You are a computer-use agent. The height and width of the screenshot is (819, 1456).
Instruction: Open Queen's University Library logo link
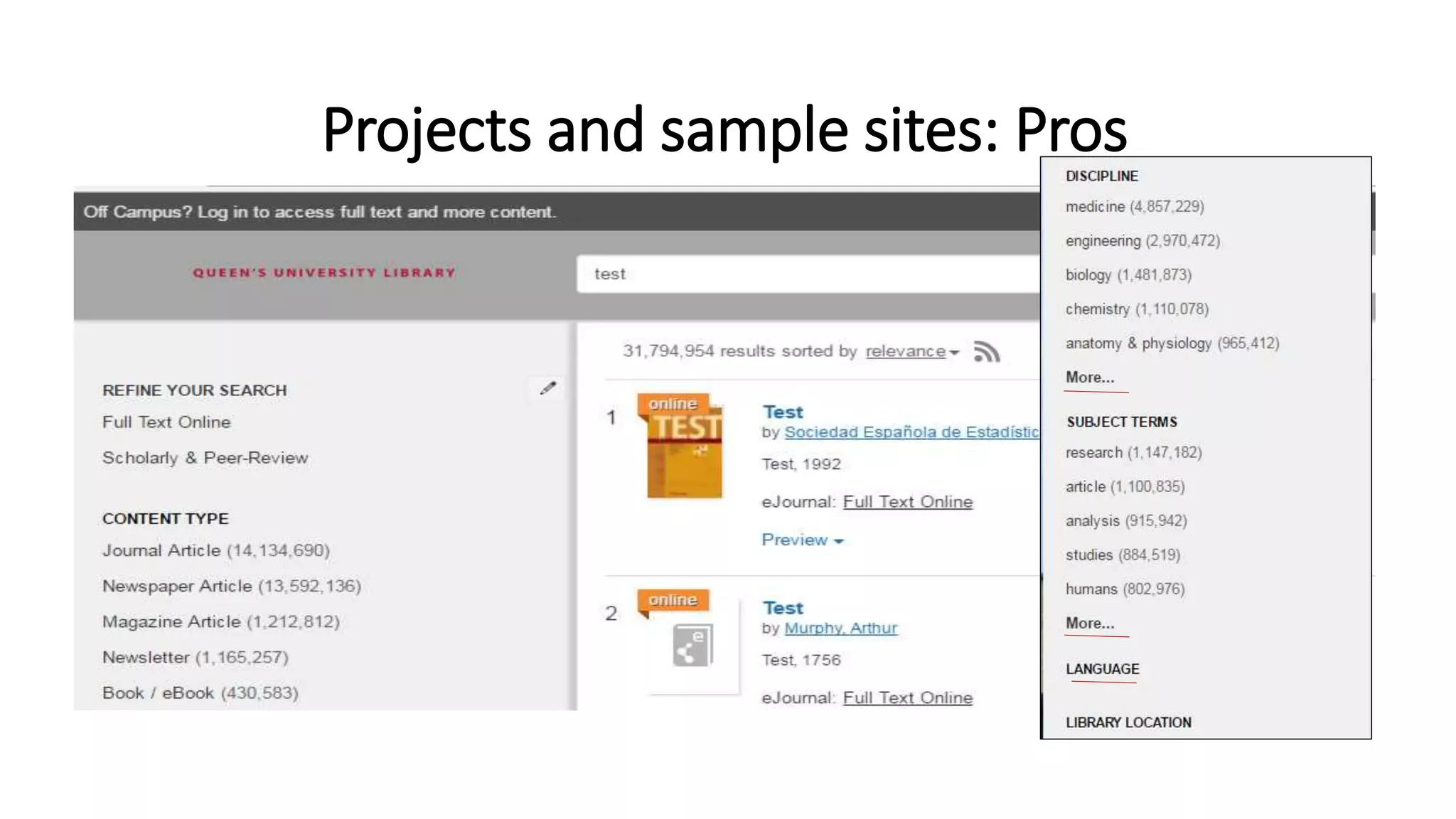coord(324,273)
